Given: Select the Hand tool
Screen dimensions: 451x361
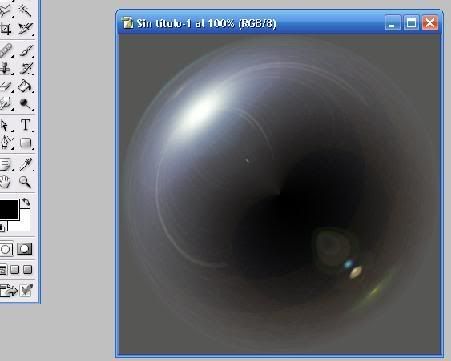Looking at the screenshot, I should pyautogui.click(x=6, y=182).
